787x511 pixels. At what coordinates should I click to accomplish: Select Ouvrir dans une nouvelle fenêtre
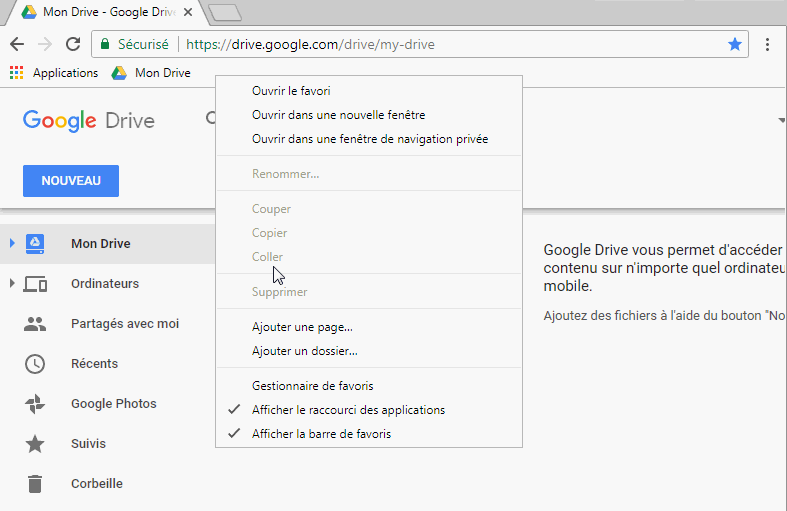pyautogui.click(x=369, y=115)
